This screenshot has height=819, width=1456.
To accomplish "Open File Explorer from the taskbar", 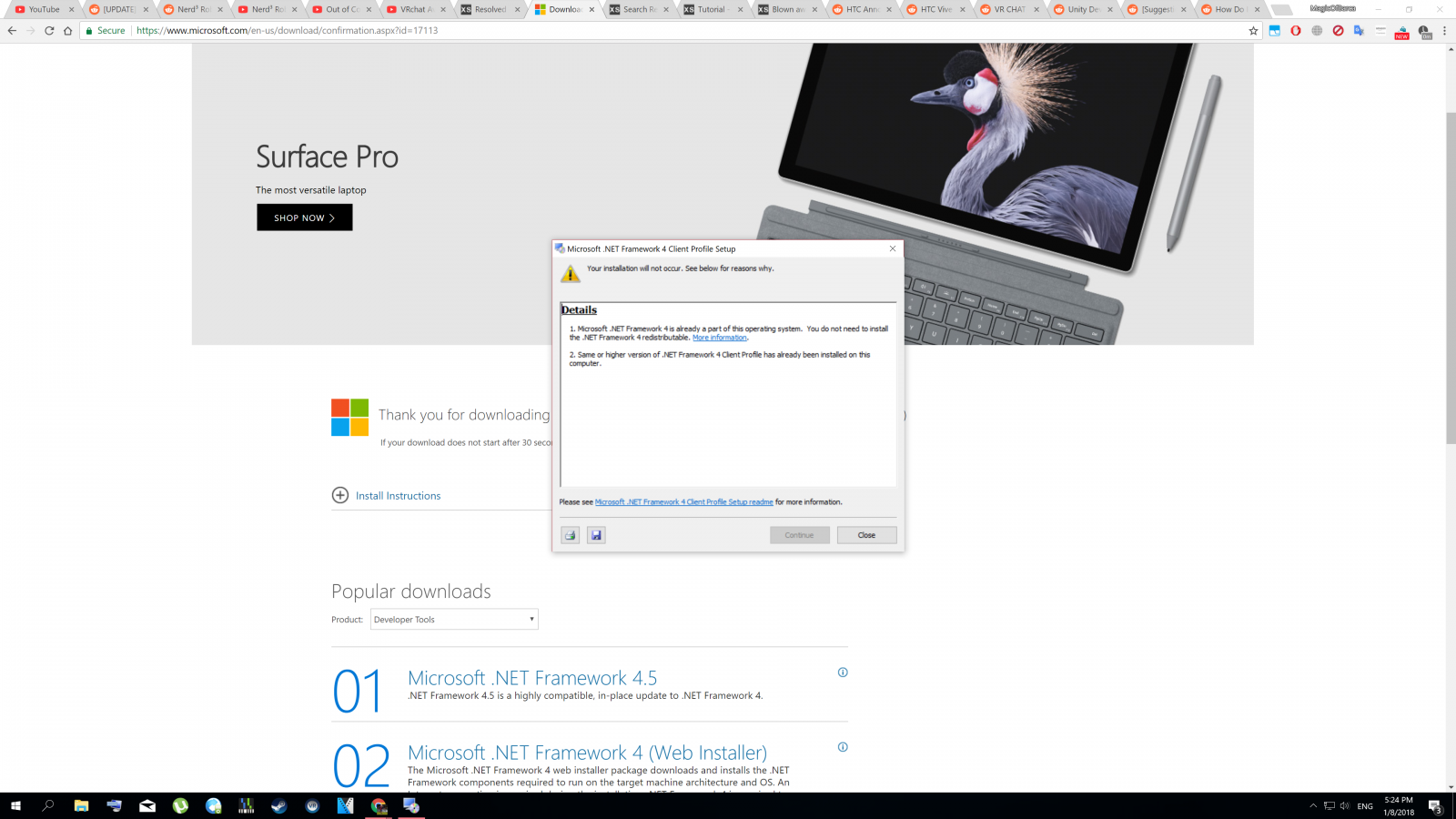I will coord(81,805).
